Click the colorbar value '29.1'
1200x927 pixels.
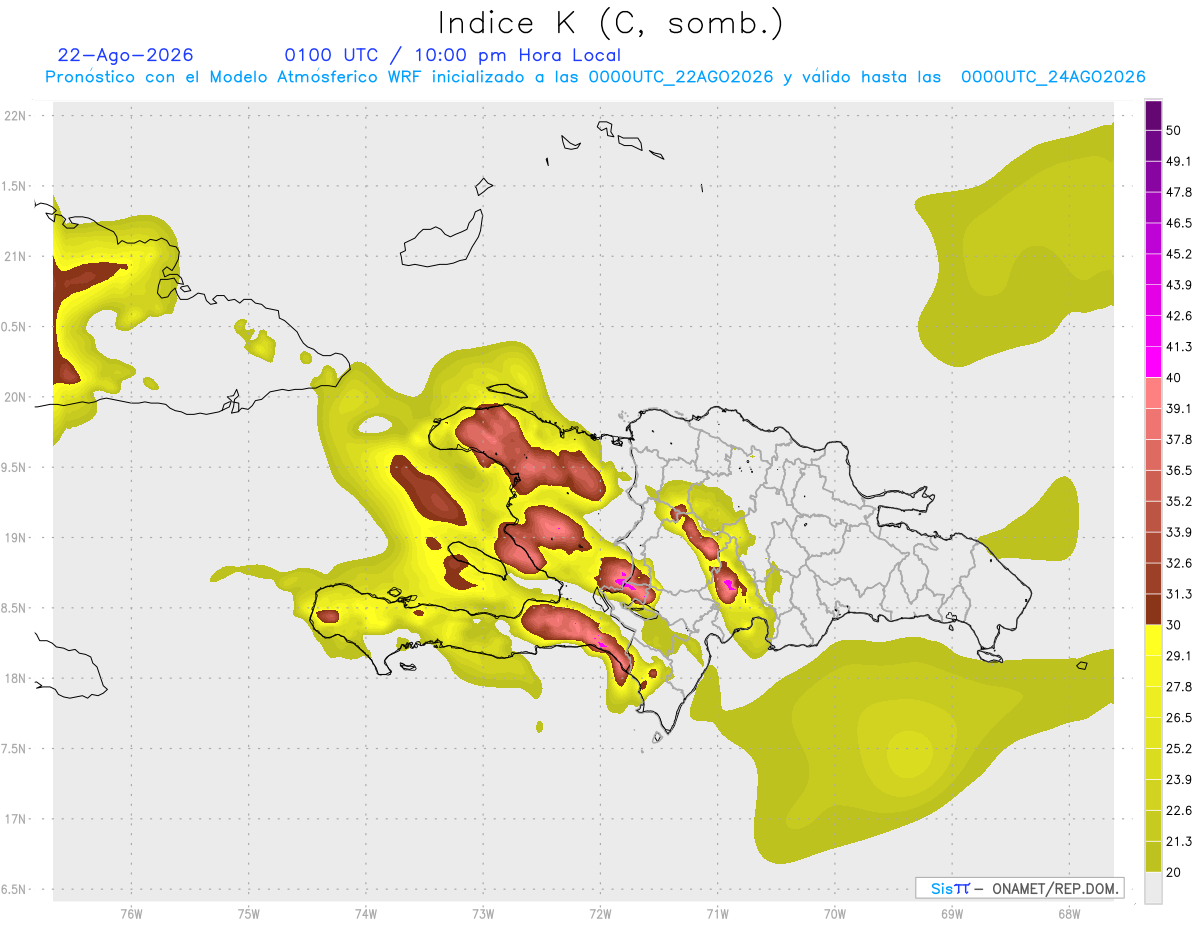1179,656
